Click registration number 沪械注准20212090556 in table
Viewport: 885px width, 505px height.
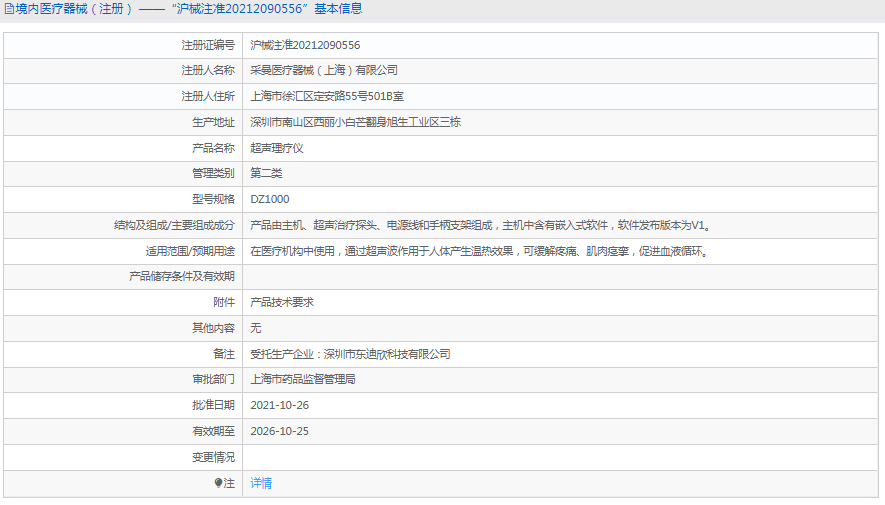pyautogui.click(x=305, y=45)
